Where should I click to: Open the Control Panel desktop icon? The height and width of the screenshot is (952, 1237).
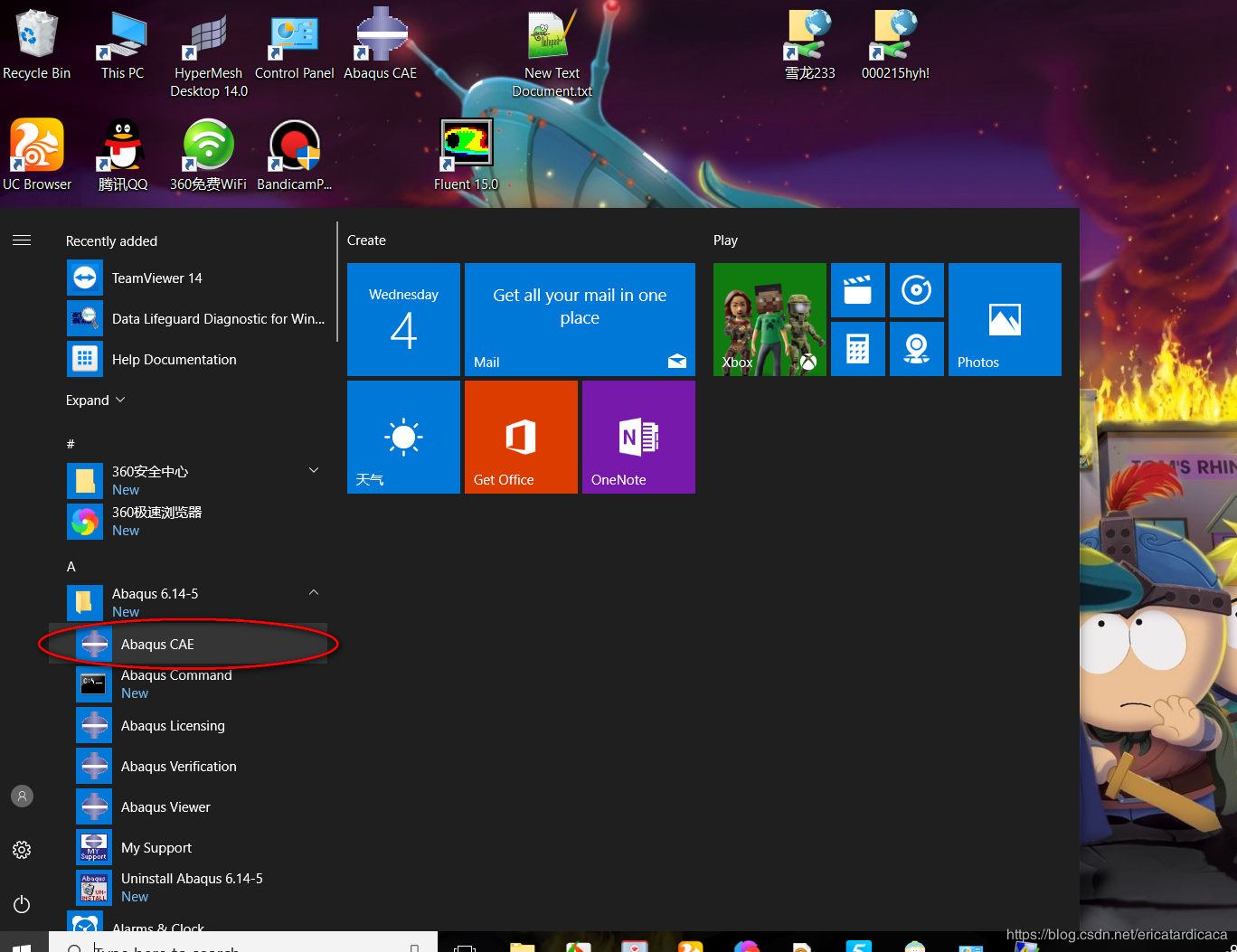[x=295, y=45]
